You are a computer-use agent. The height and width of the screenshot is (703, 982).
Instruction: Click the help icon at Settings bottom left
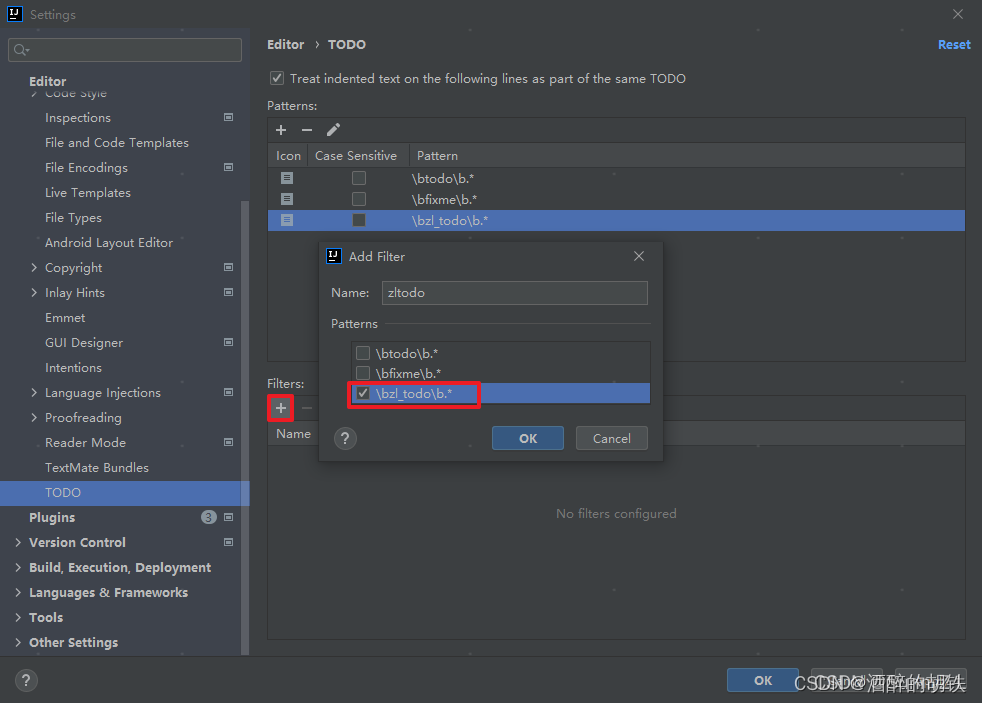click(x=26, y=680)
